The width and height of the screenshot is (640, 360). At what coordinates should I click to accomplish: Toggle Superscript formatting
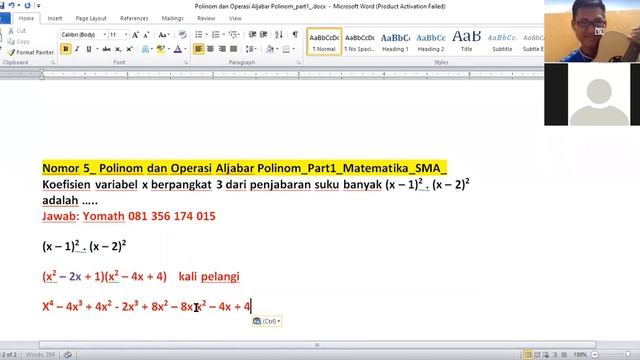tap(129, 49)
